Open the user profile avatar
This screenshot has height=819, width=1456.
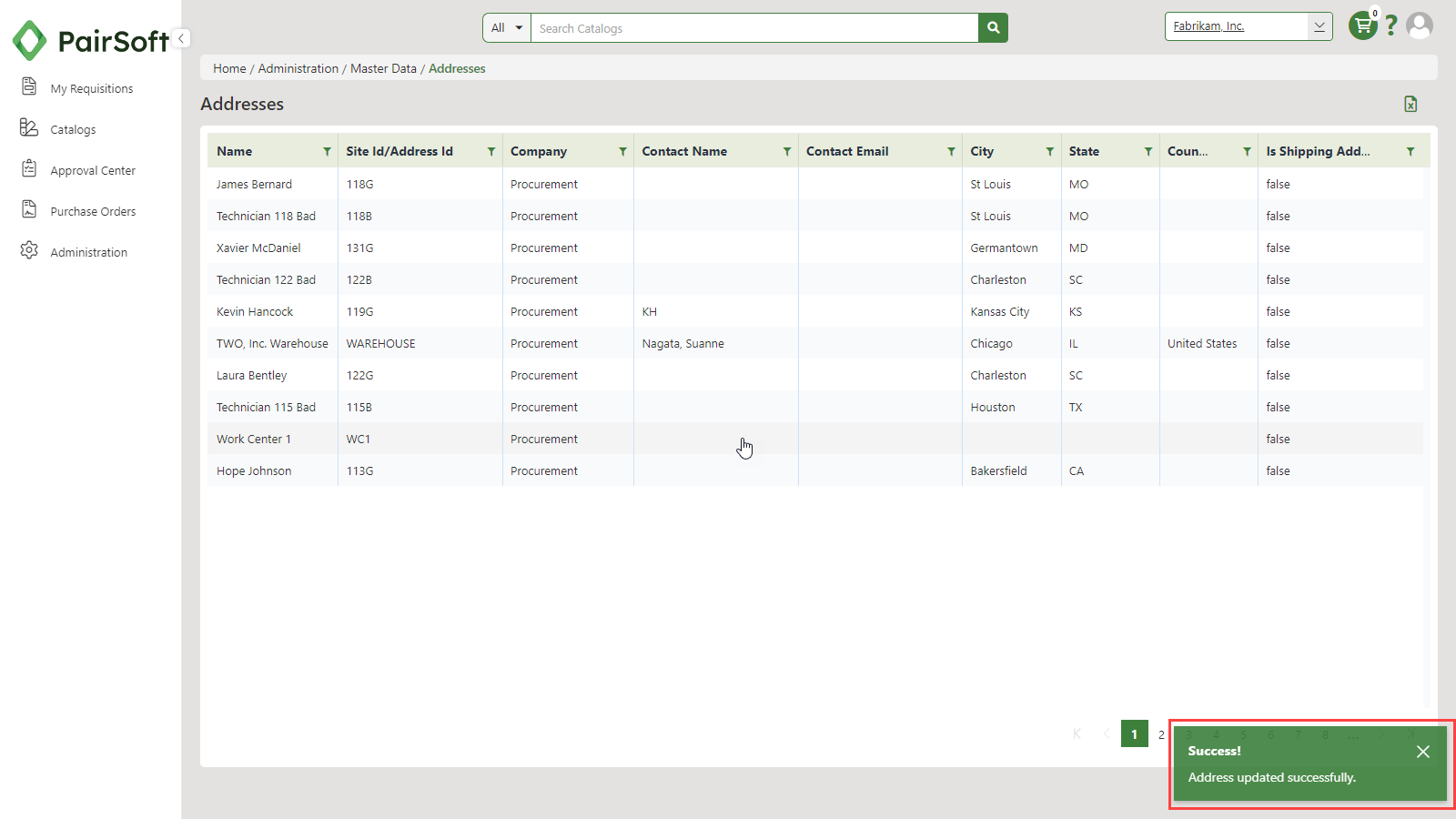[1420, 25]
